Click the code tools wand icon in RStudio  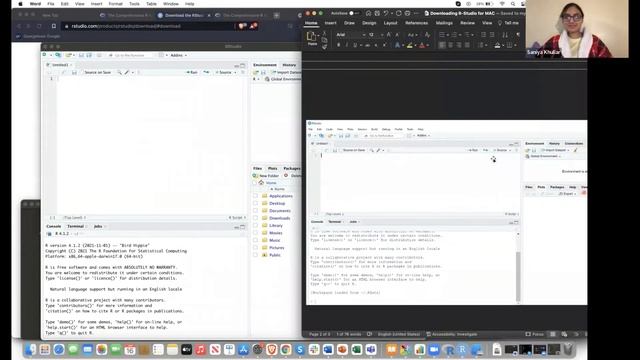[x=127, y=73]
